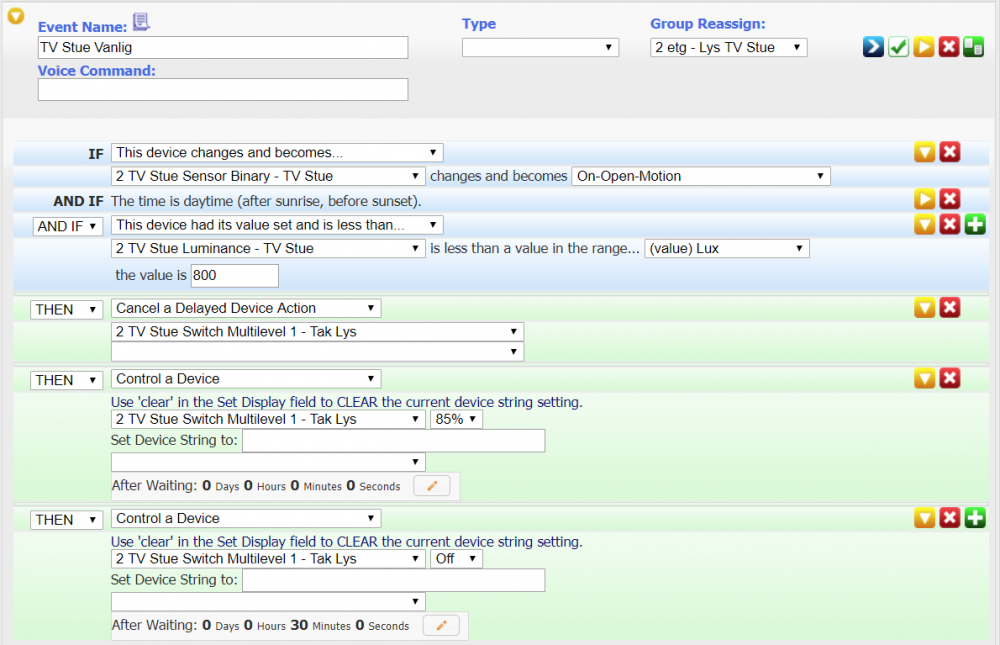Click the Event Name text field

223,47
